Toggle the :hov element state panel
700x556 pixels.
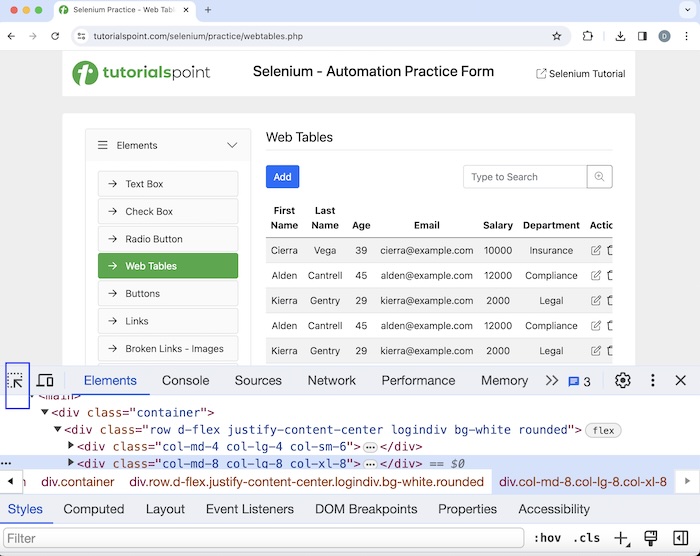tap(547, 538)
